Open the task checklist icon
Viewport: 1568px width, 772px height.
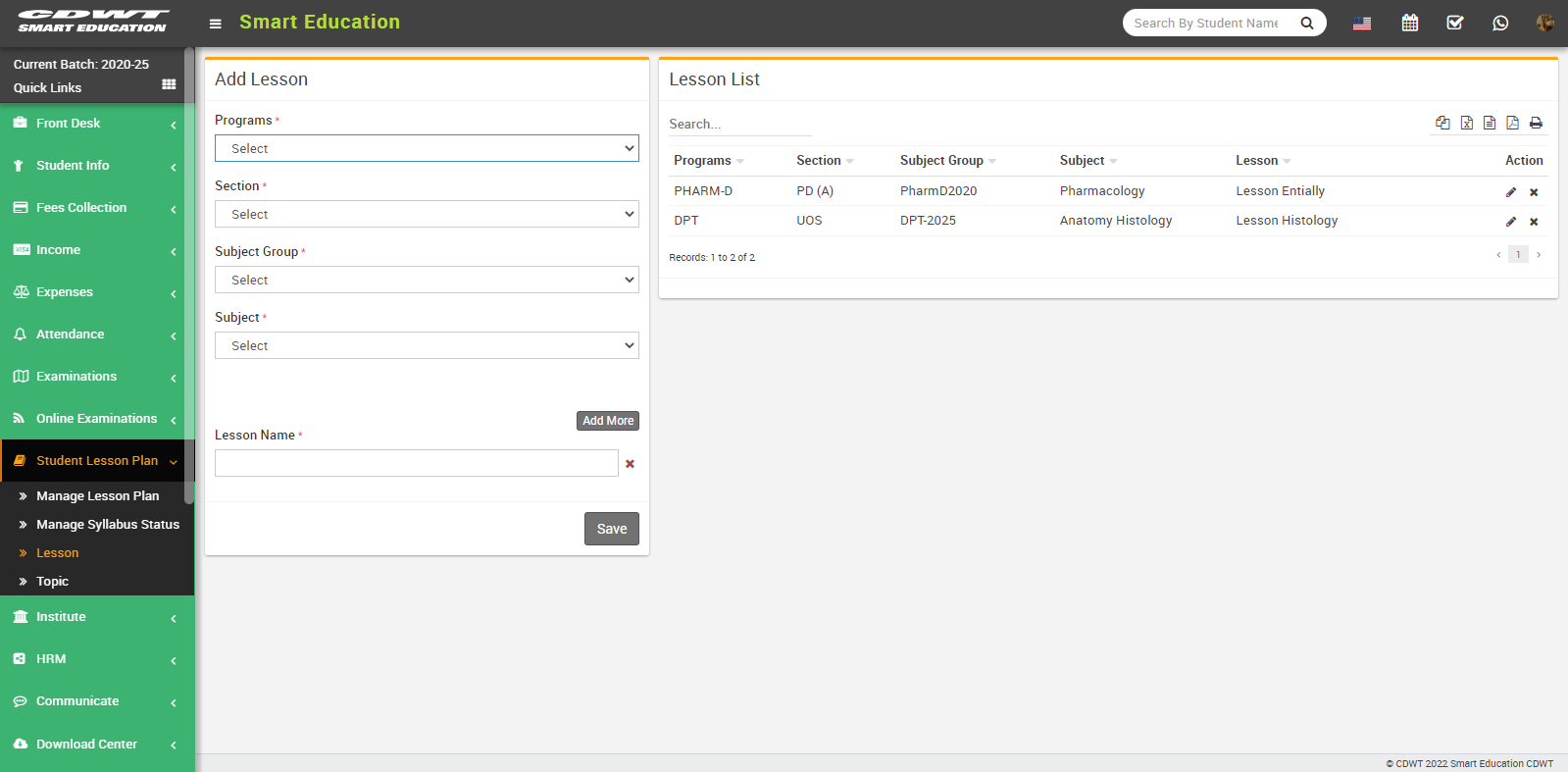[x=1455, y=23]
